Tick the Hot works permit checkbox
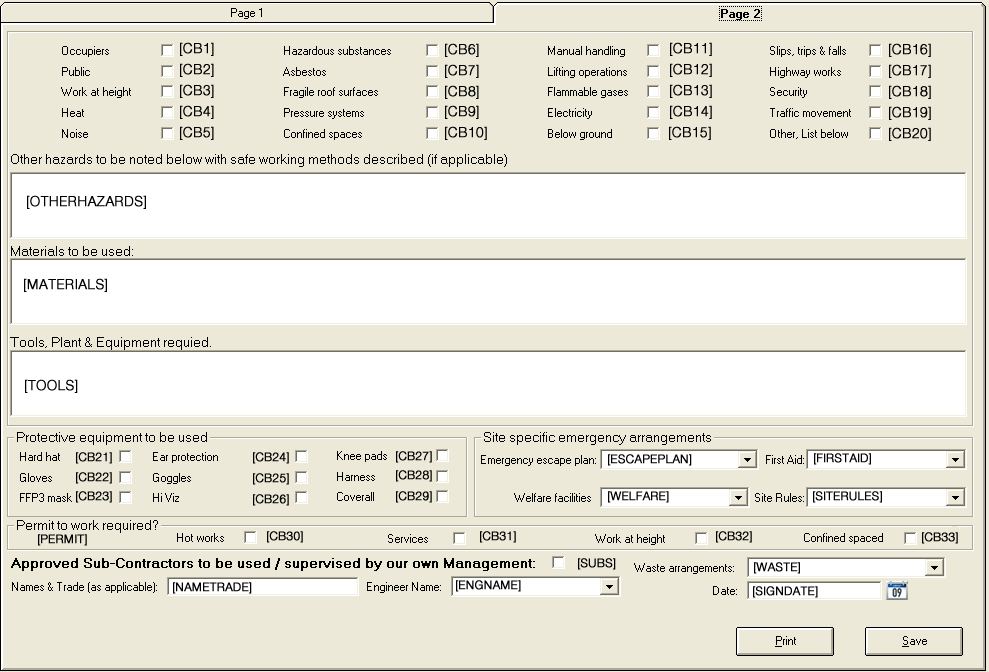Screen dimensions: 989x672 pos(250,538)
